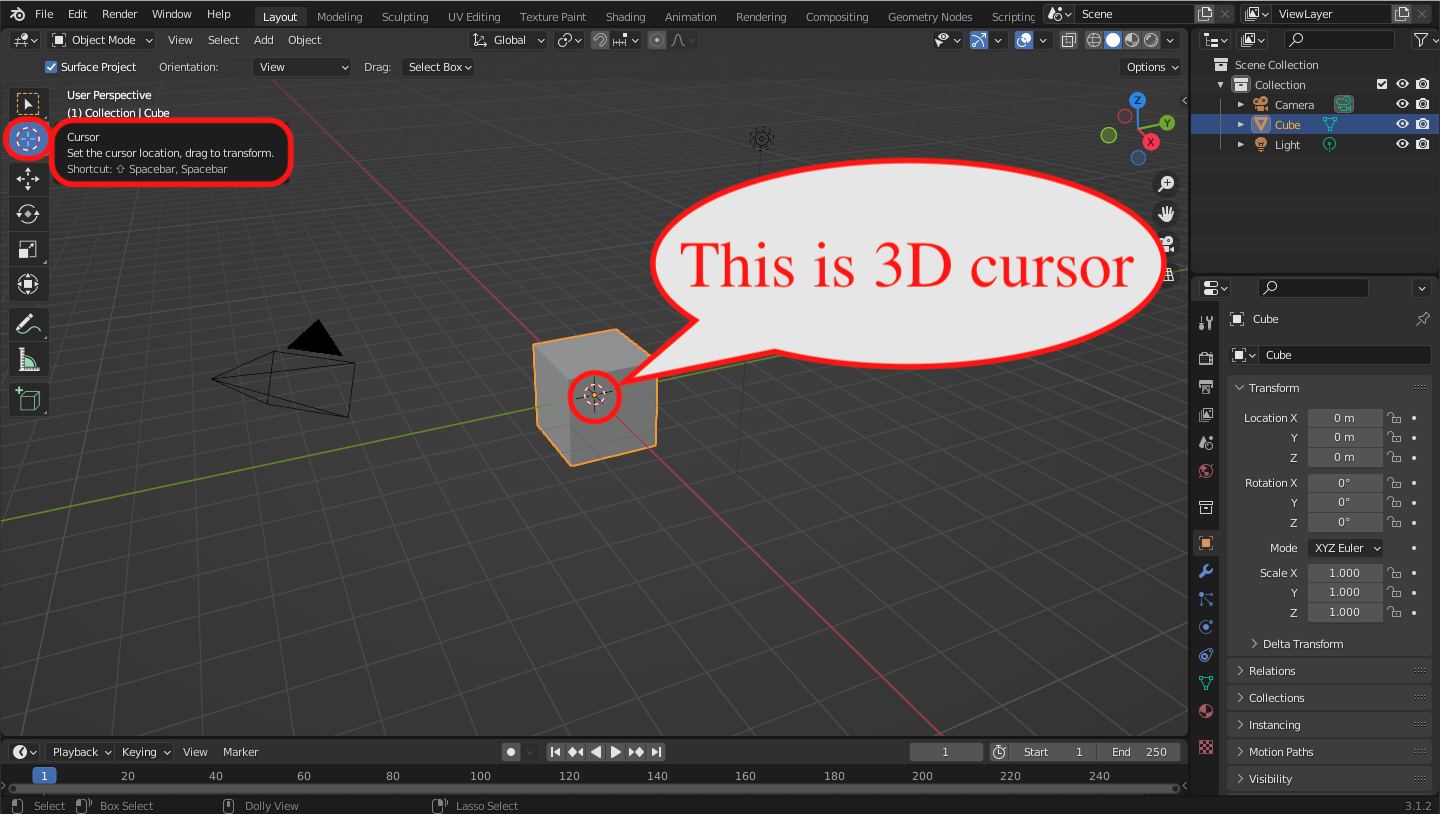Image resolution: width=1440 pixels, height=814 pixels.
Task: Open the Physics properties tab
Action: 1206,627
